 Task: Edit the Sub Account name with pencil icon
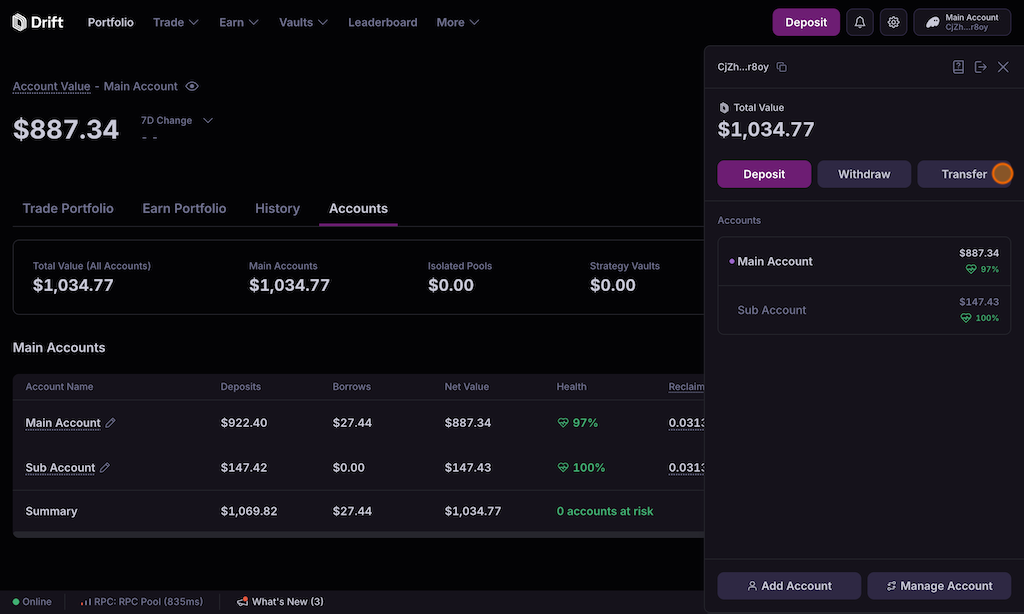105,468
